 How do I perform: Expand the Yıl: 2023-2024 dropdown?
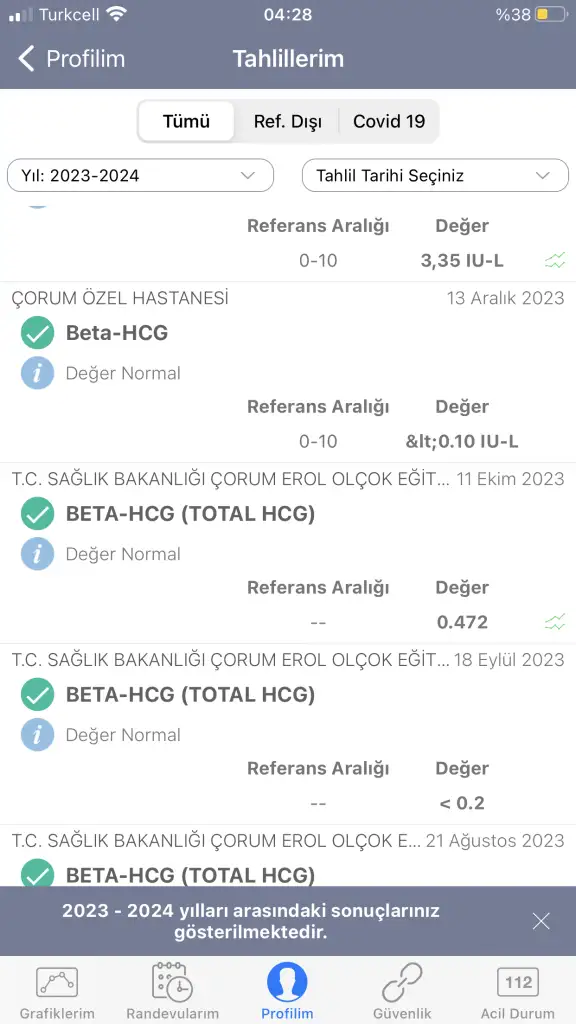[140, 175]
